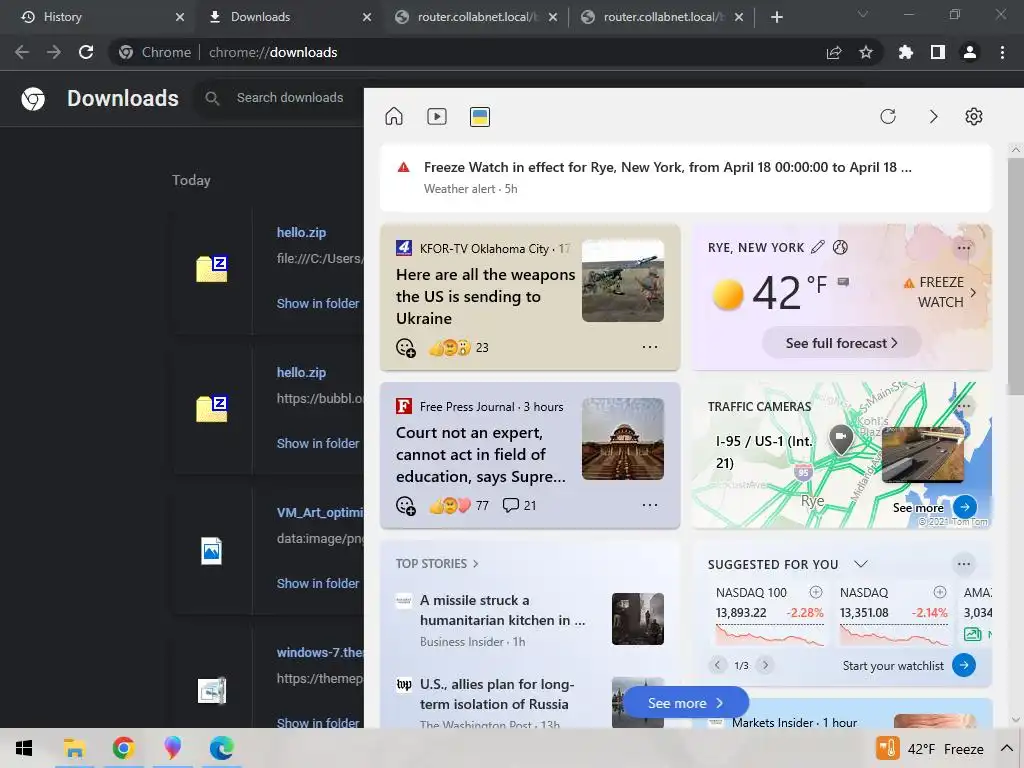The image size is (1024, 768).
Task: Open Microsoft Edge from taskbar
Action: click(x=221, y=748)
